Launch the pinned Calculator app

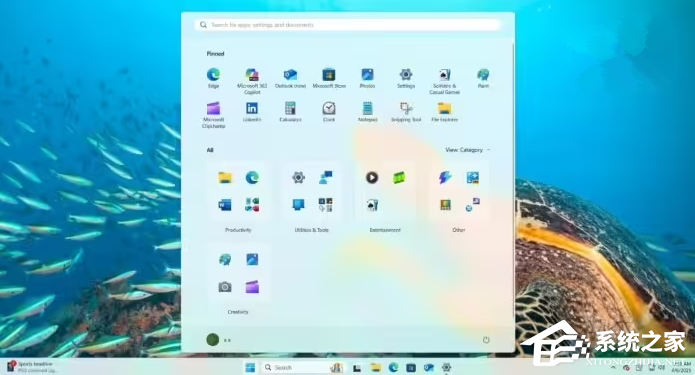[290, 112]
